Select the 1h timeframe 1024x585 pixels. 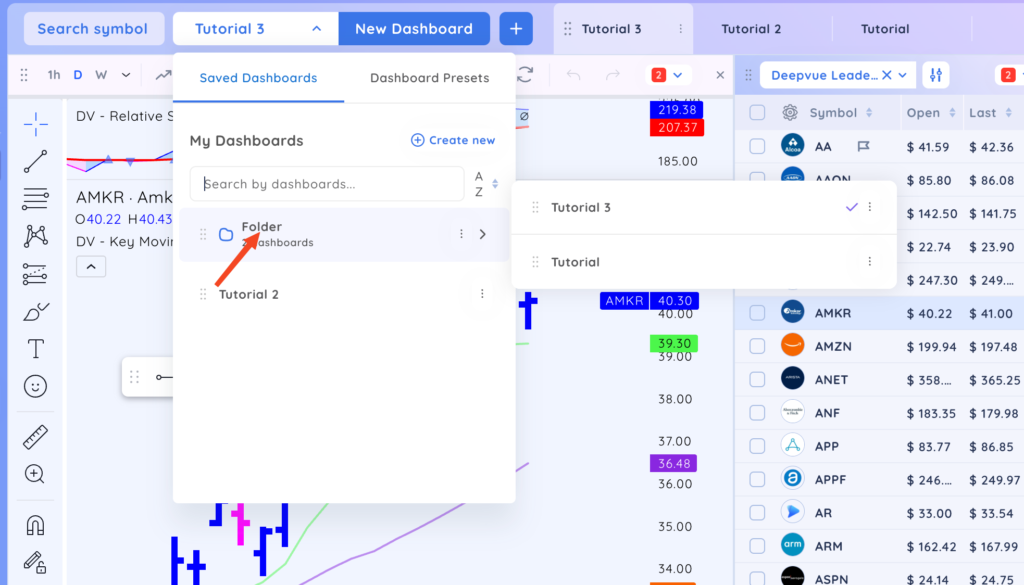54,75
